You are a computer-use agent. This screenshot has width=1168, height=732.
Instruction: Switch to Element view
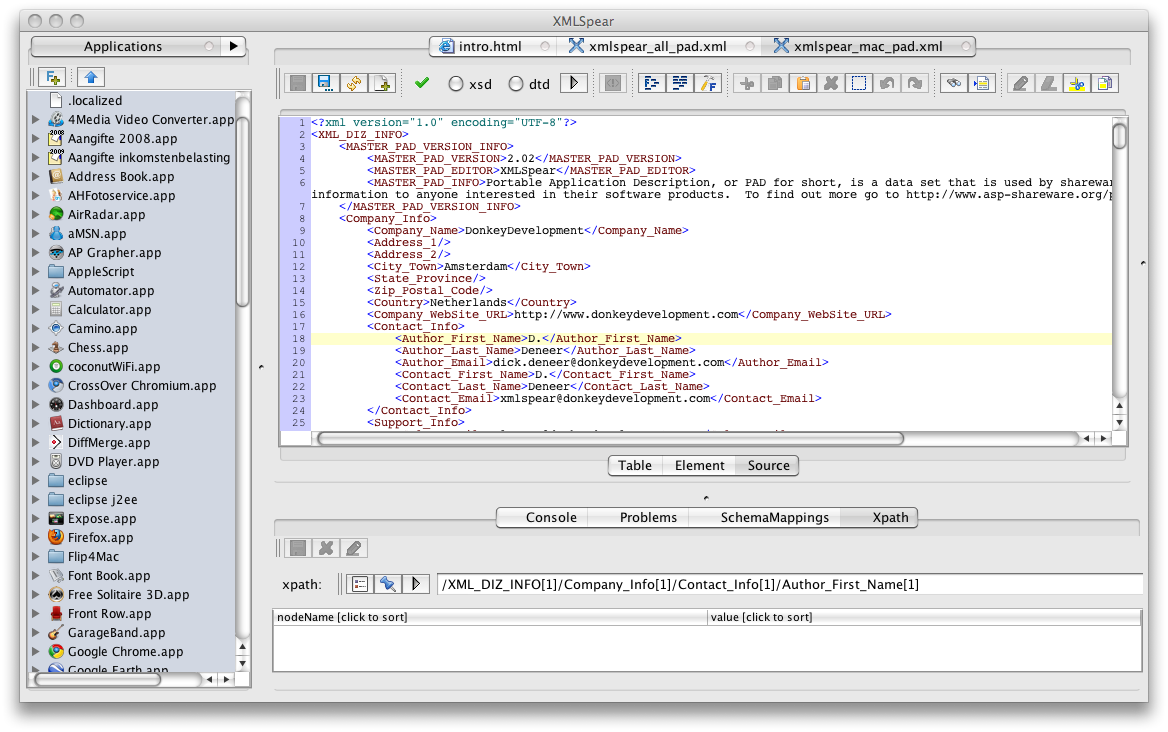699,465
